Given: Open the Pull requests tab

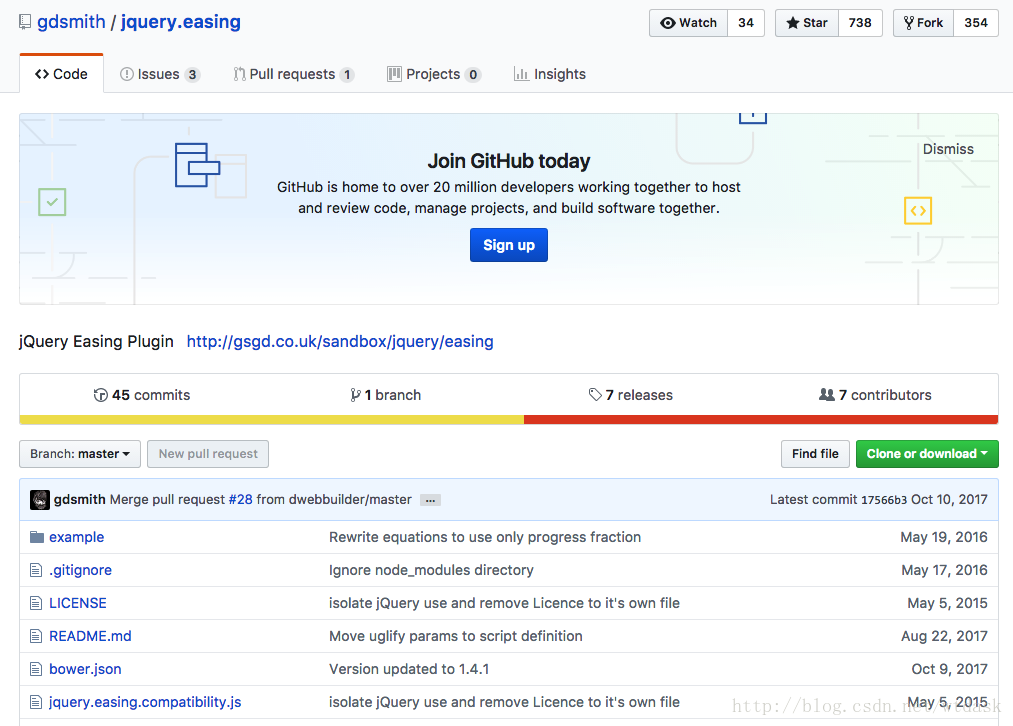Looking at the screenshot, I should [x=294, y=74].
